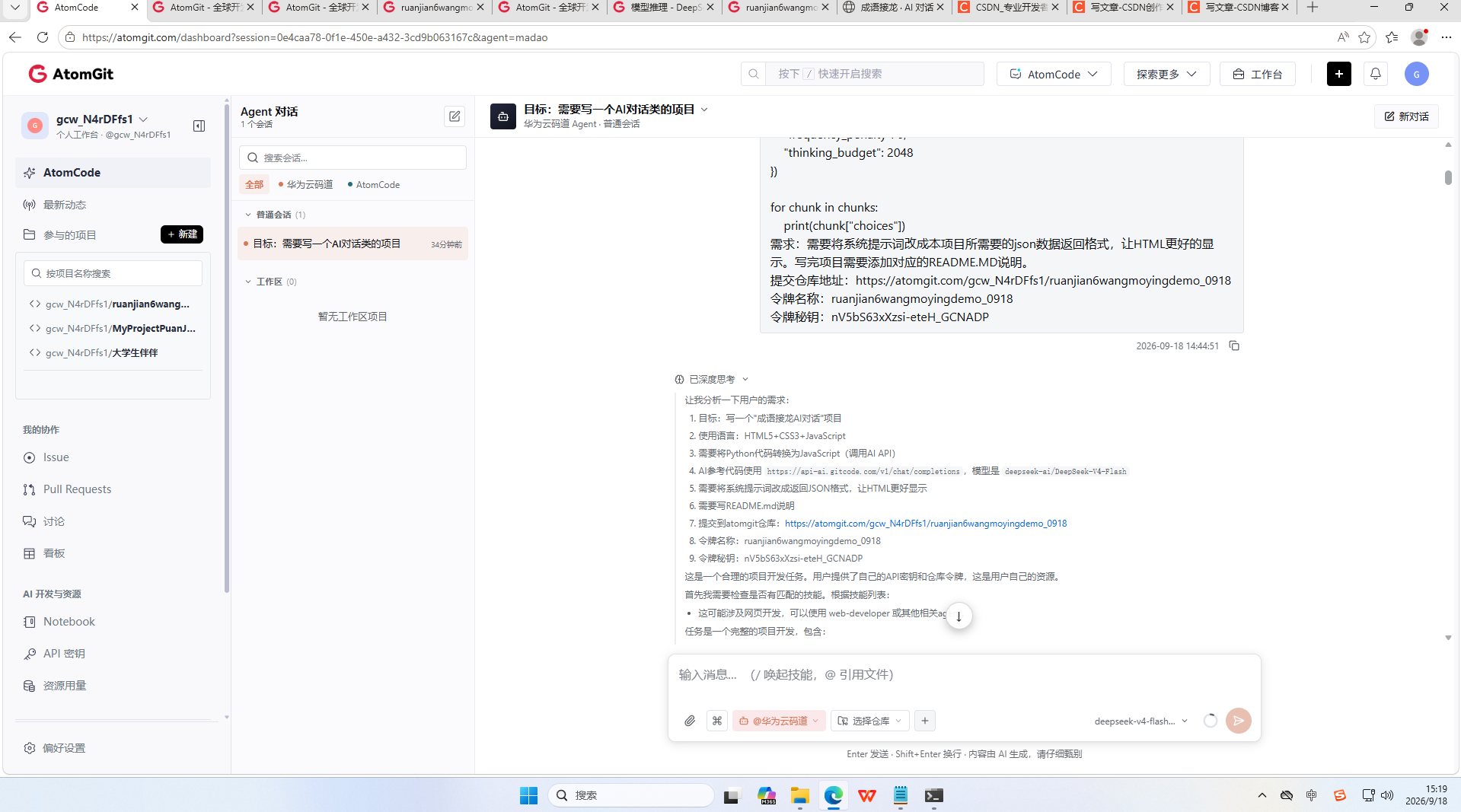Viewport: 1461px width, 812px height.
Task: Open the 工作台 button
Action: point(1257,74)
